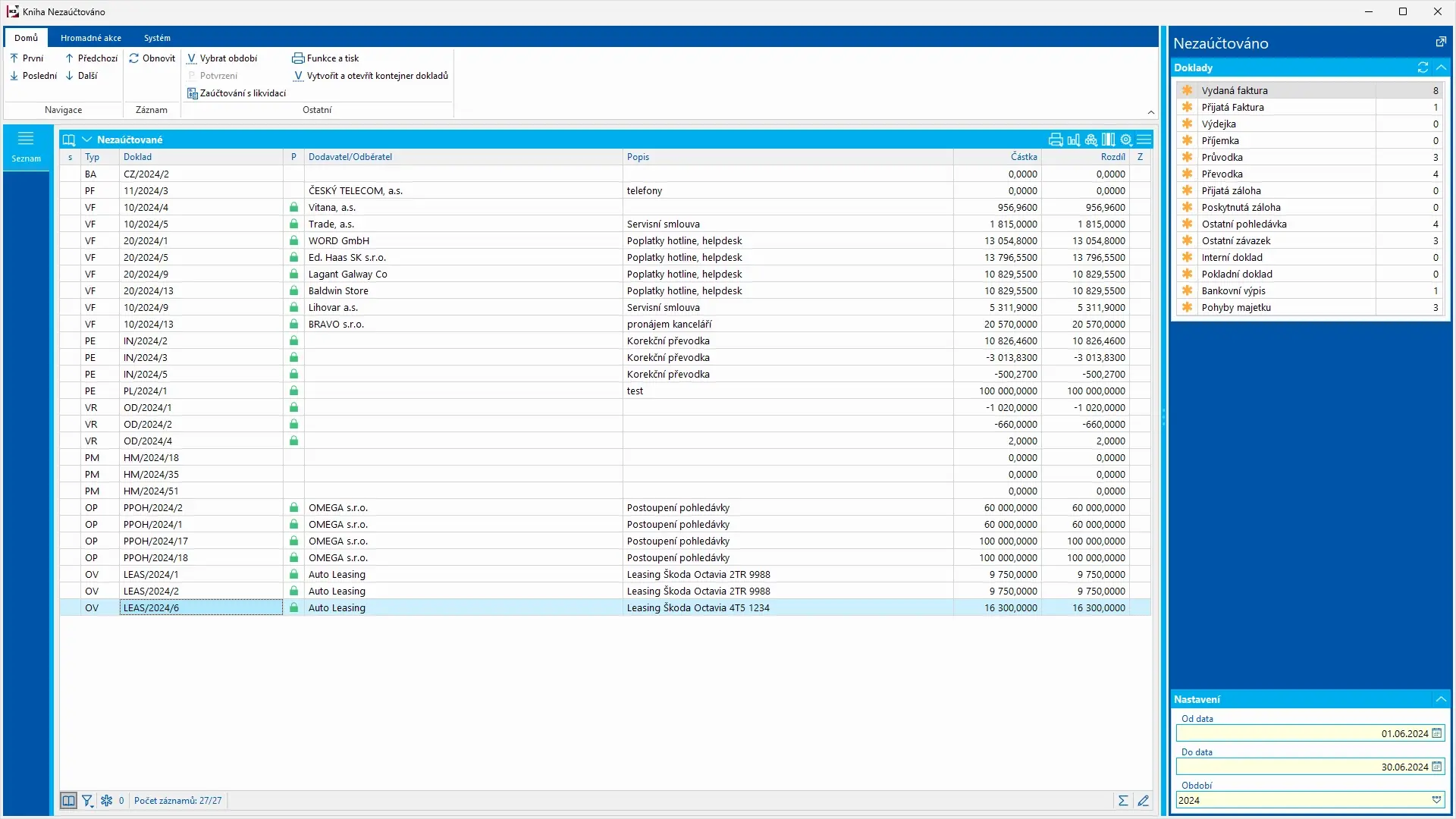Viewport: 1456px width, 819px height.
Task: Select the Příjemka row in Doklady
Action: (1310, 140)
